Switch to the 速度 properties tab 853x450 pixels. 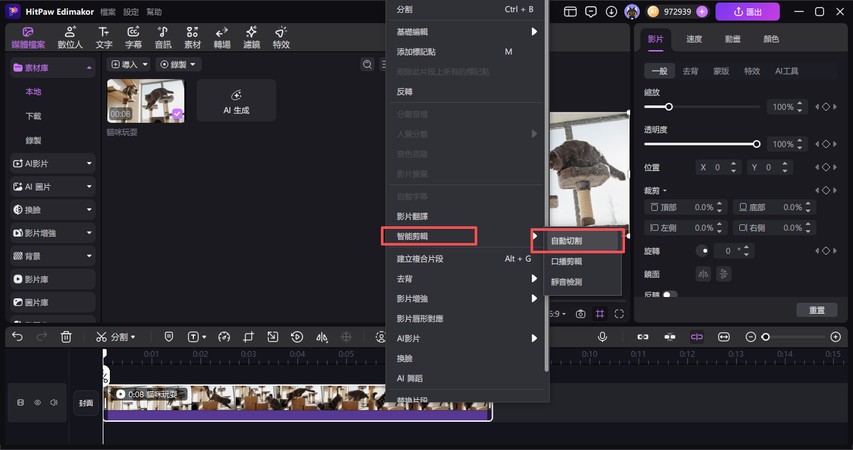click(x=694, y=39)
